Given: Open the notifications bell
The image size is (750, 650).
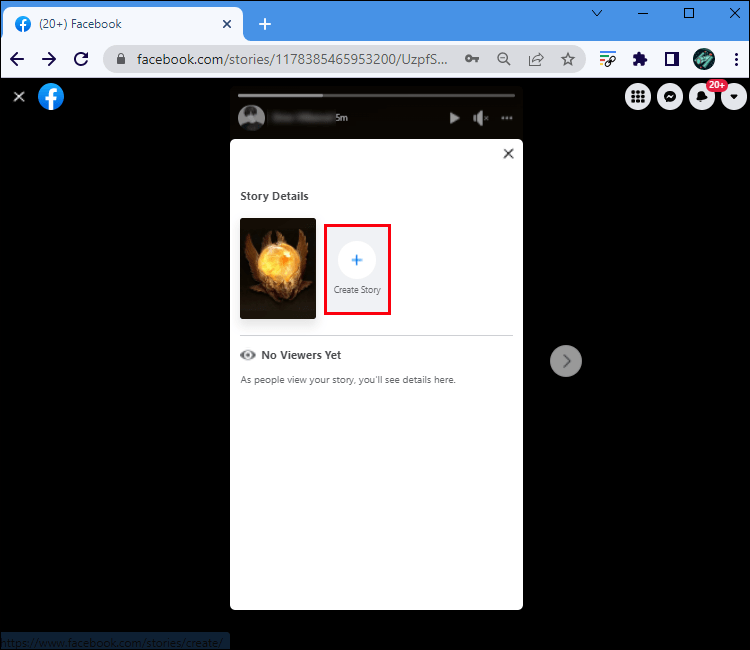Looking at the screenshot, I should coord(702,97).
